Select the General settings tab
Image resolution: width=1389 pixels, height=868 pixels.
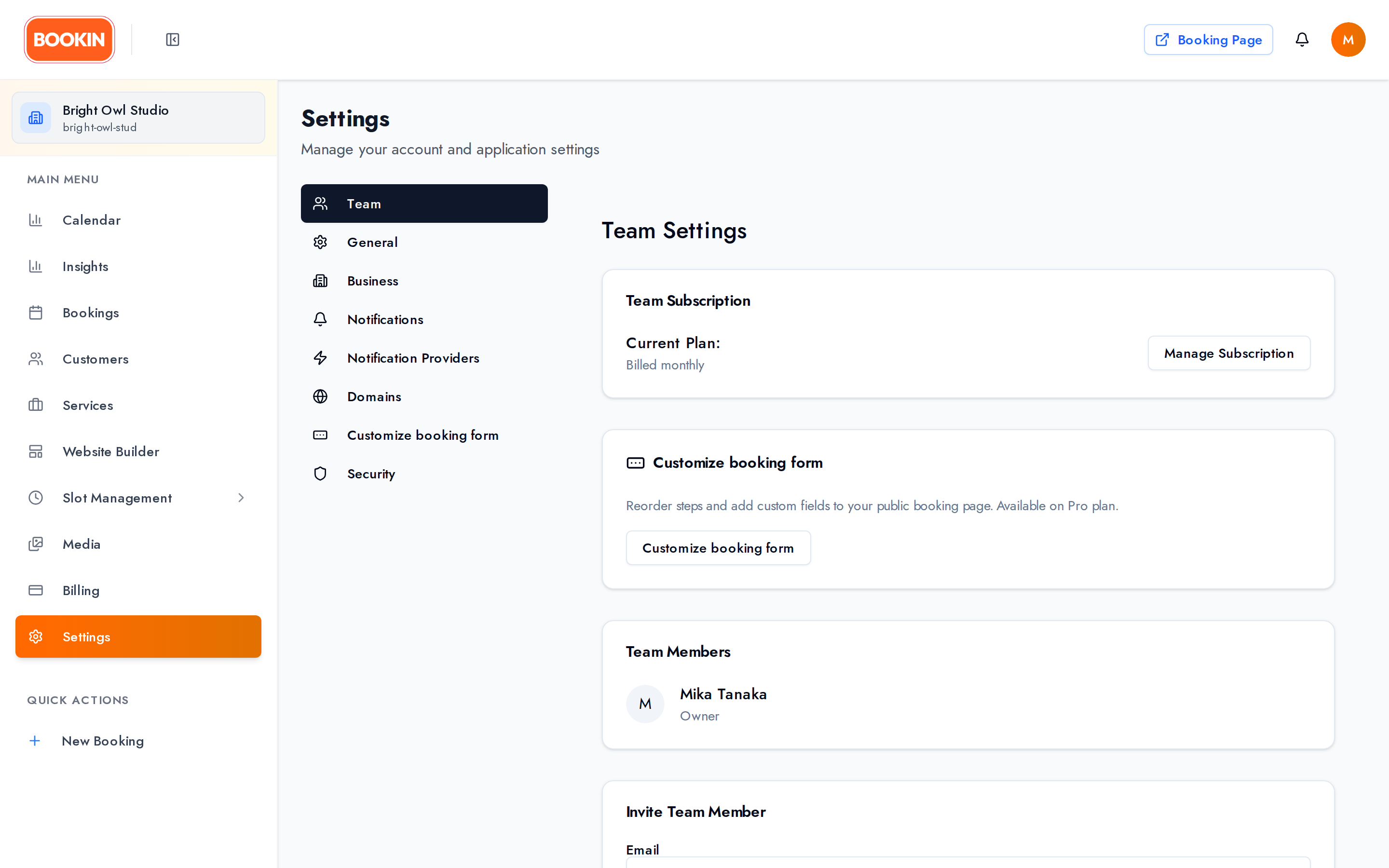[x=424, y=242]
